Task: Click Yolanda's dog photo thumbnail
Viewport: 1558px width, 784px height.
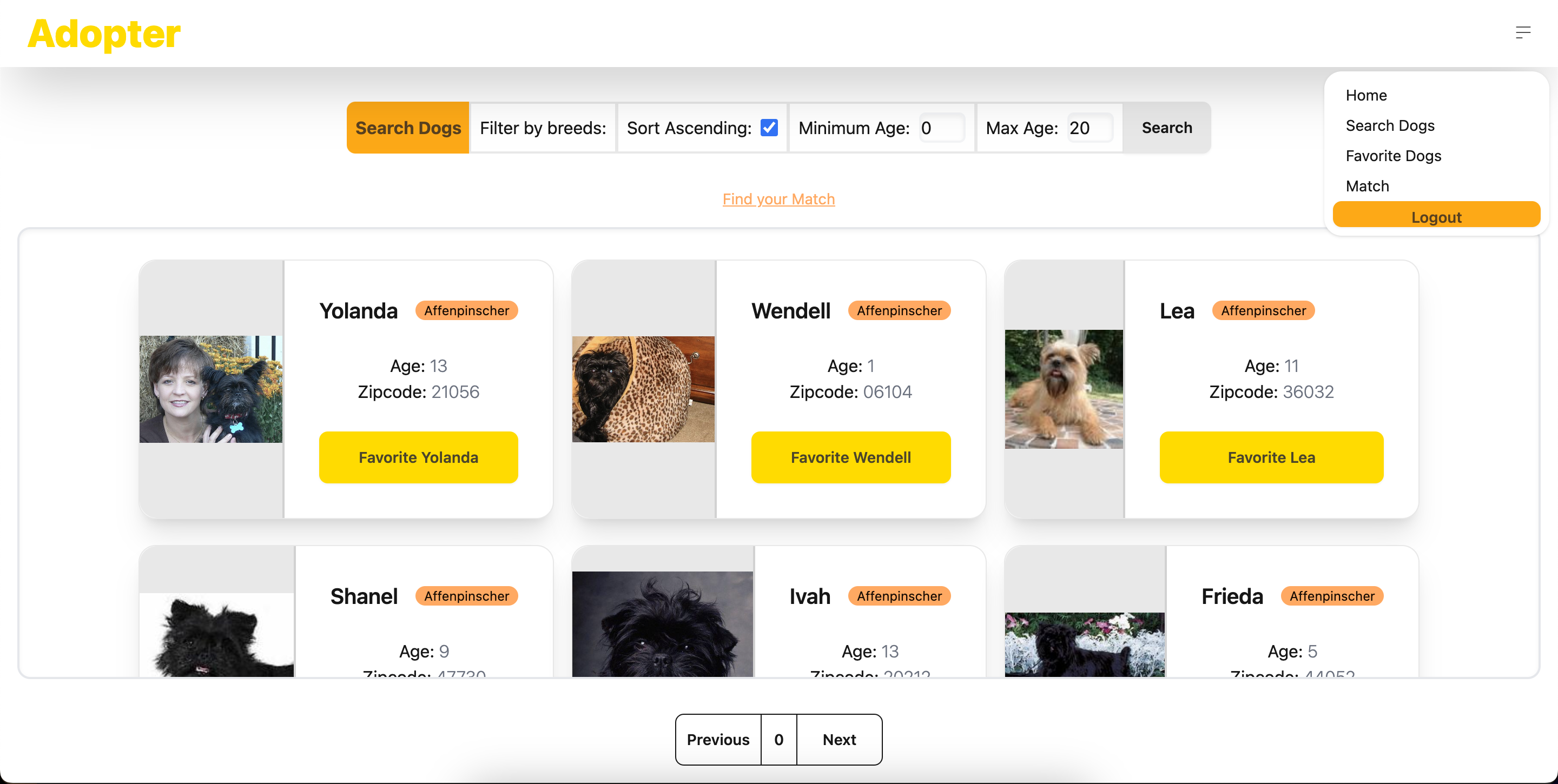Action: click(210, 389)
